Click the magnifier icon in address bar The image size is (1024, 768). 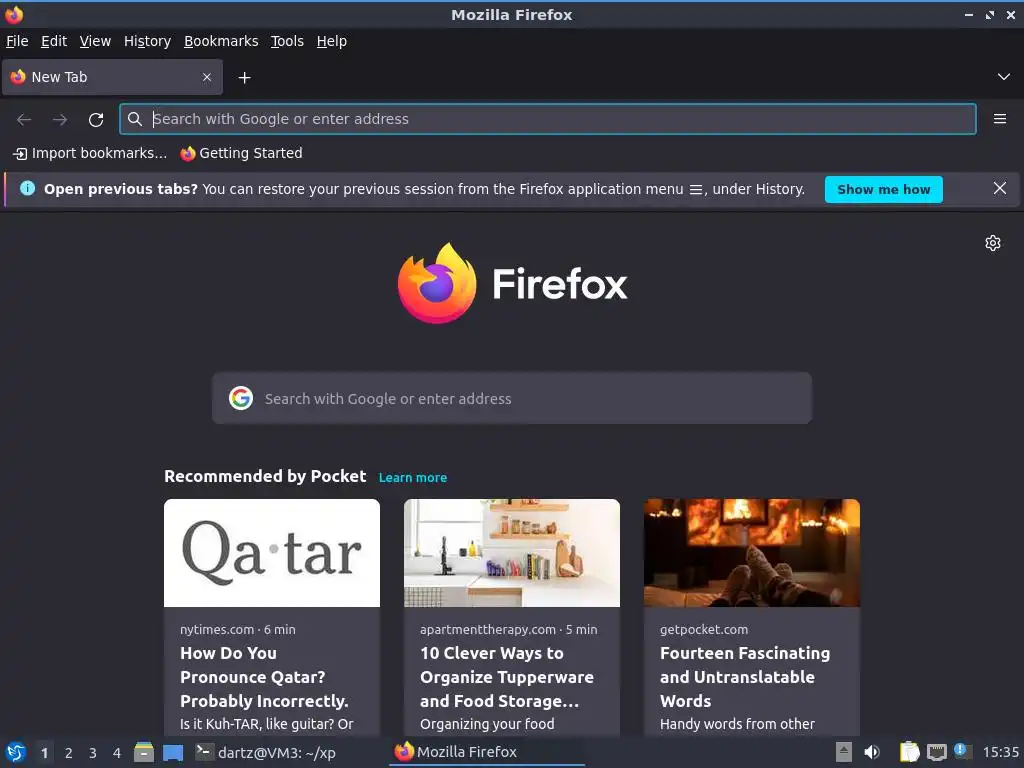(x=135, y=119)
